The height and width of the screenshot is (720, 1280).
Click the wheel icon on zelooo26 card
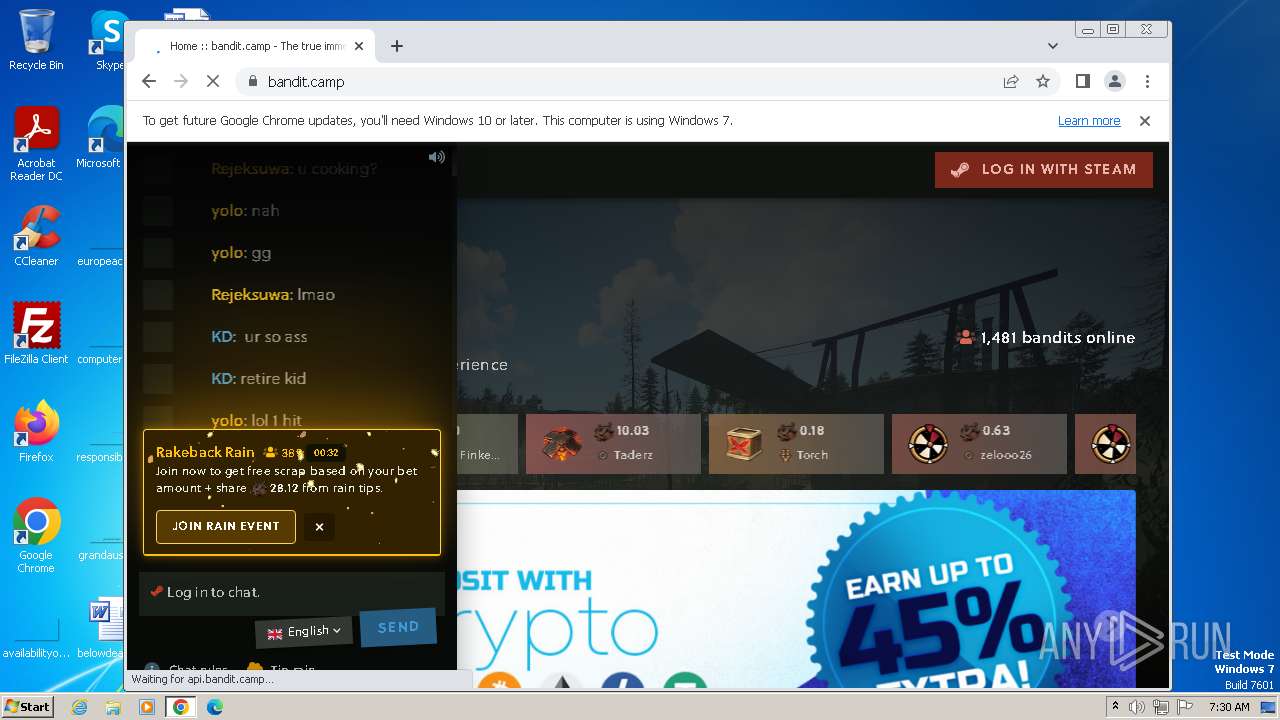tap(927, 444)
